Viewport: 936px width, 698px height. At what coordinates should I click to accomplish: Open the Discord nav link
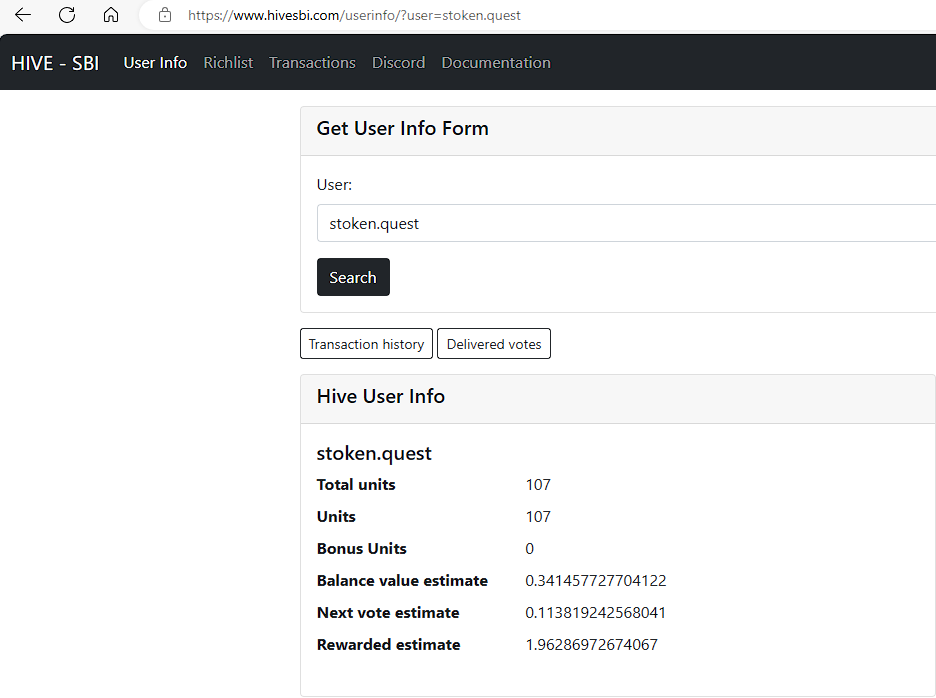(x=399, y=63)
